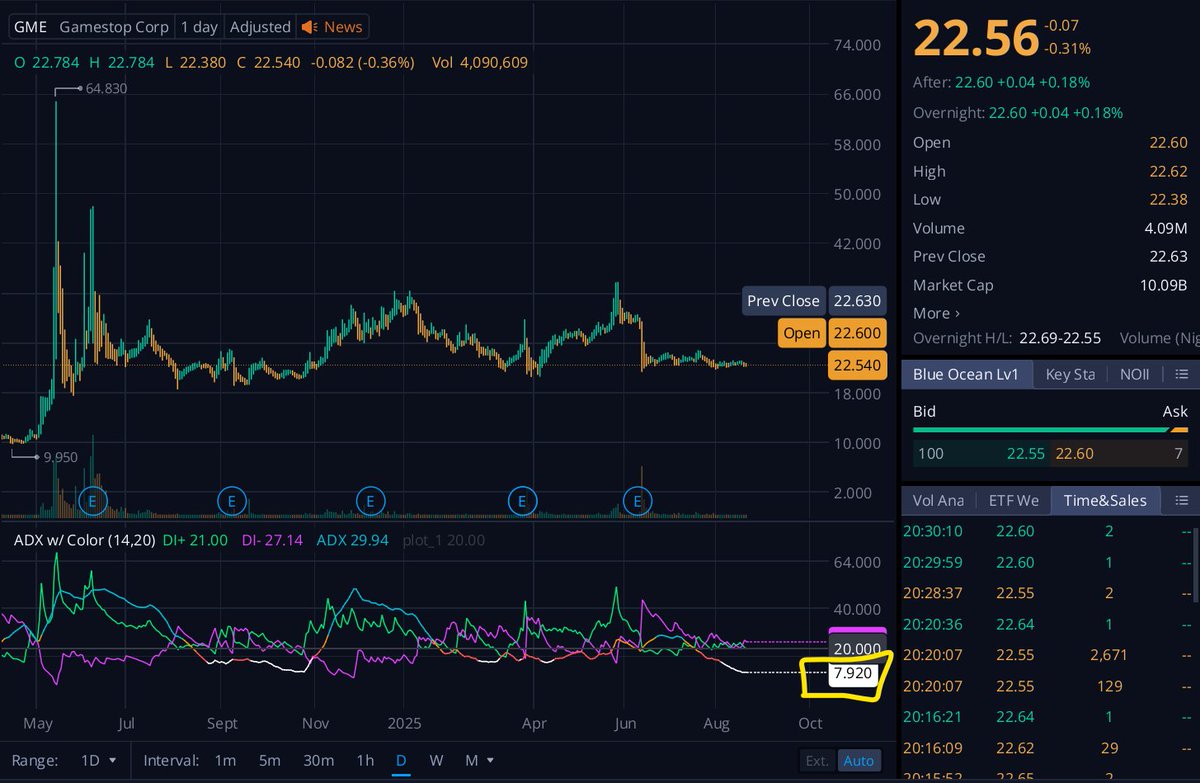Toggle the Auto scale button

pos(858,761)
